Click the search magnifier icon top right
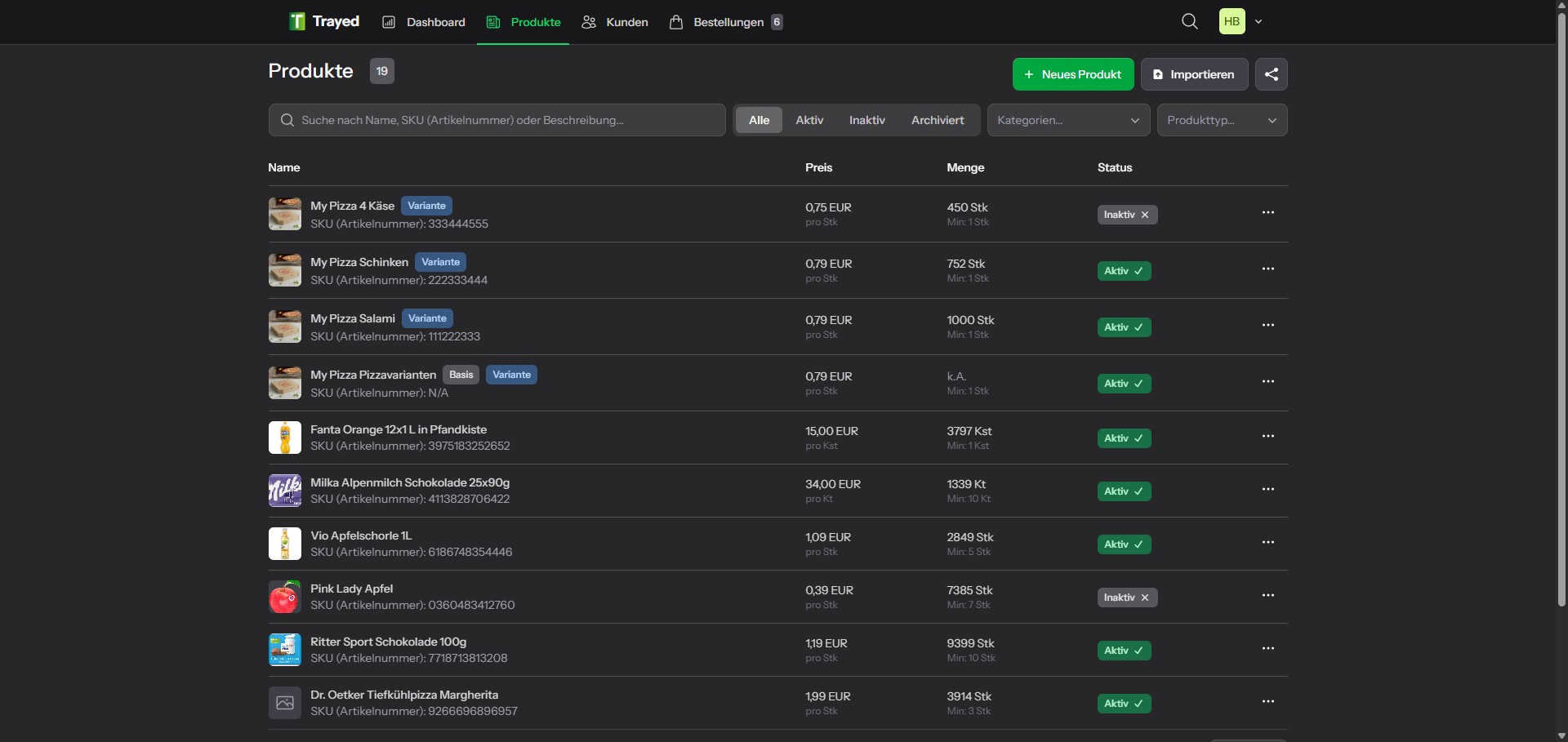The width and height of the screenshot is (1568, 742). coord(1190,21)
